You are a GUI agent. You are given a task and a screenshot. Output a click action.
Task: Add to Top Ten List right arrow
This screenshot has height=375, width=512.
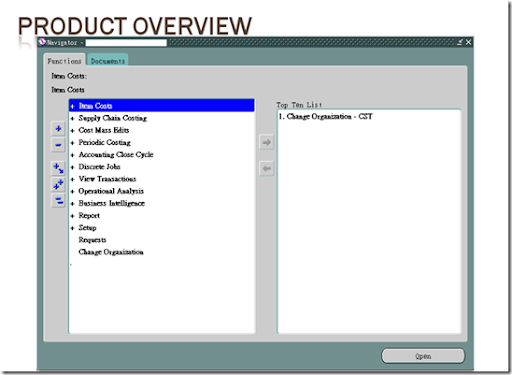pos(267,142)
